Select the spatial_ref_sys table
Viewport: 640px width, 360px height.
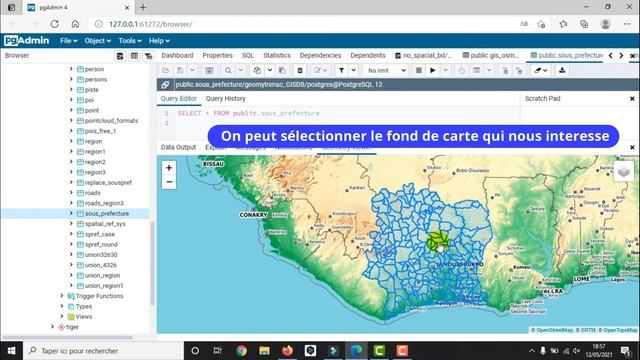tap(105, 224)
